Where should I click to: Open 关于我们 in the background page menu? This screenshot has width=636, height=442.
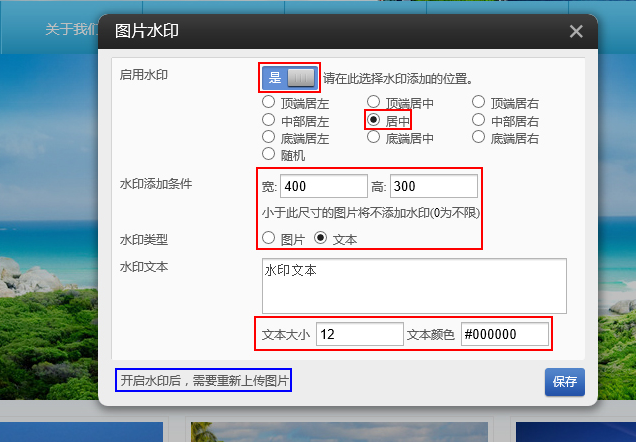(x=71, y=29)
